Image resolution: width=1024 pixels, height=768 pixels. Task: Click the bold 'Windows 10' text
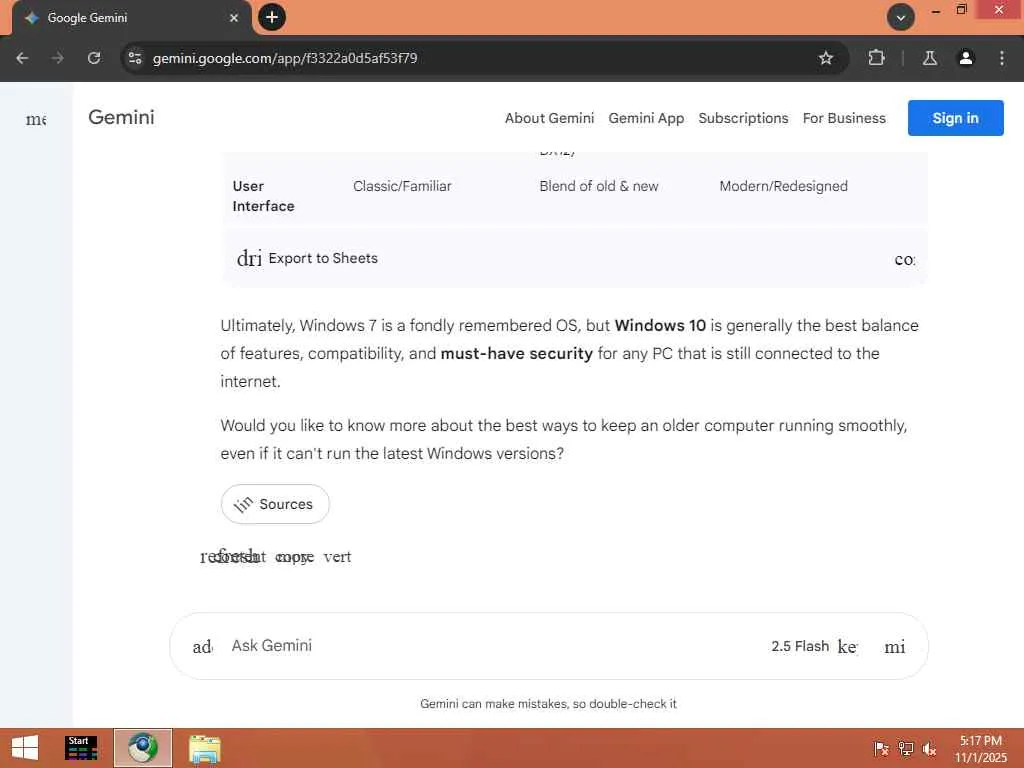point(660,325)
